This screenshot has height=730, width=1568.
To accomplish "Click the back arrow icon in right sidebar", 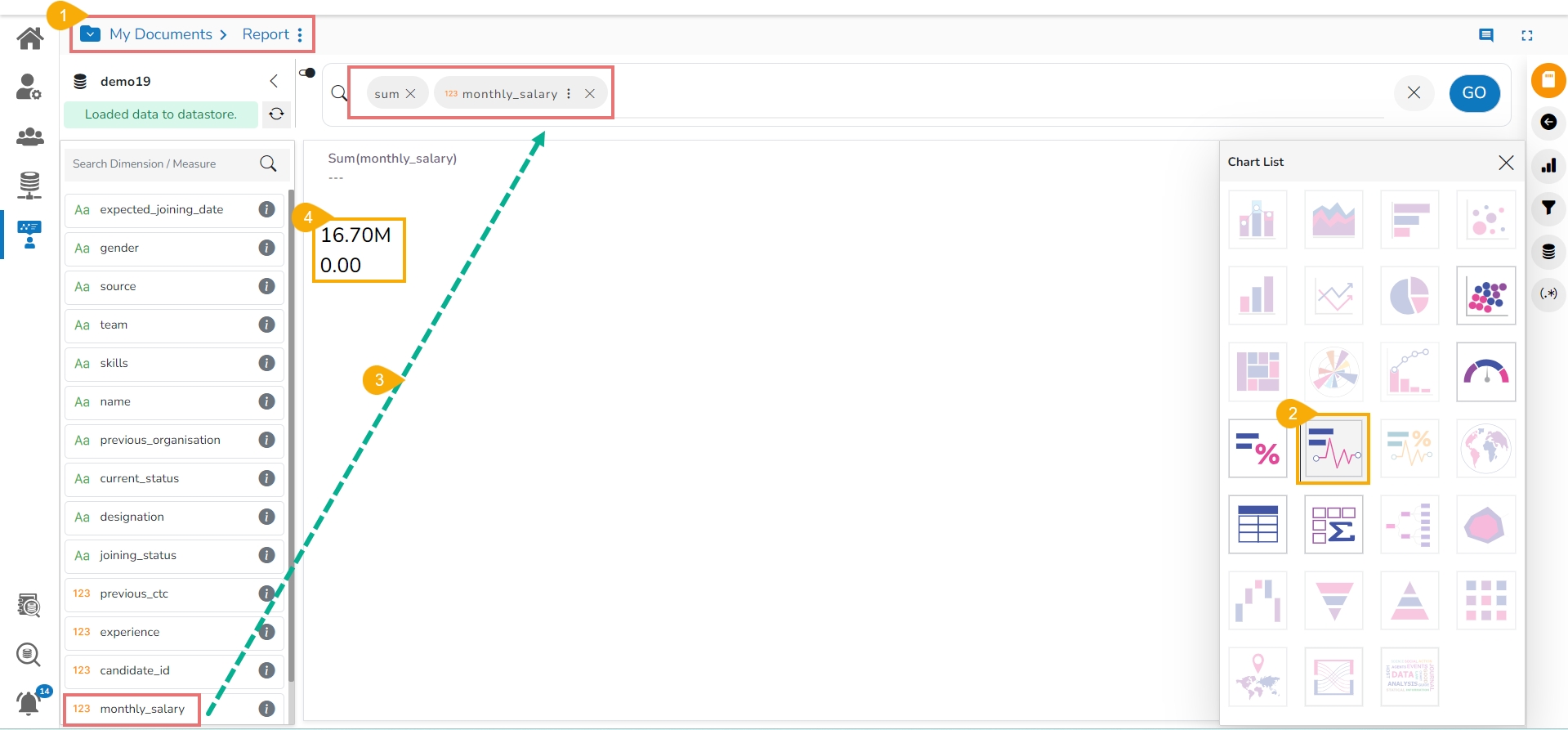I will coord(1548,123).
